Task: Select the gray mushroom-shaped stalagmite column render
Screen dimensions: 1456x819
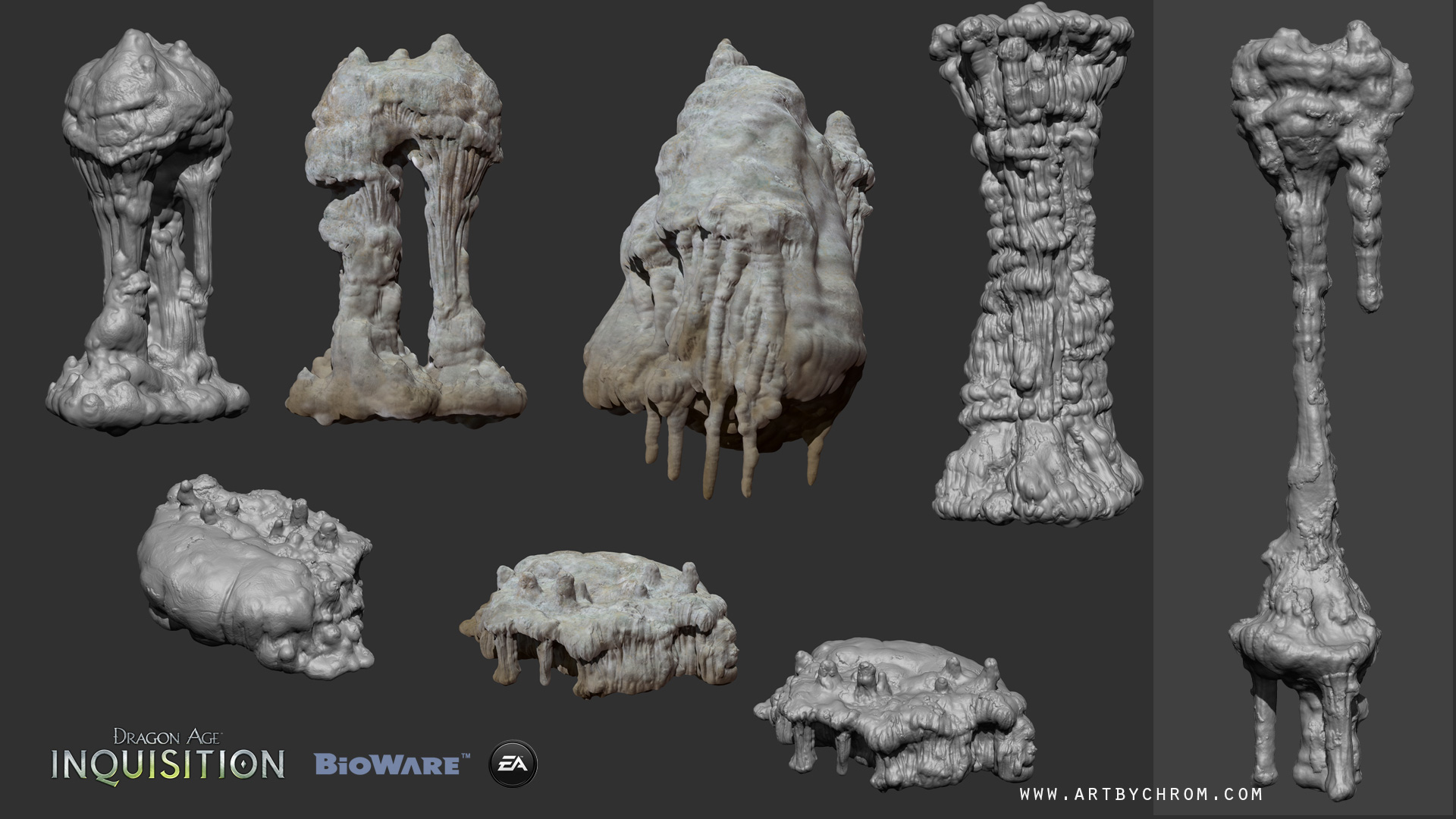Action: coord(147,231)
